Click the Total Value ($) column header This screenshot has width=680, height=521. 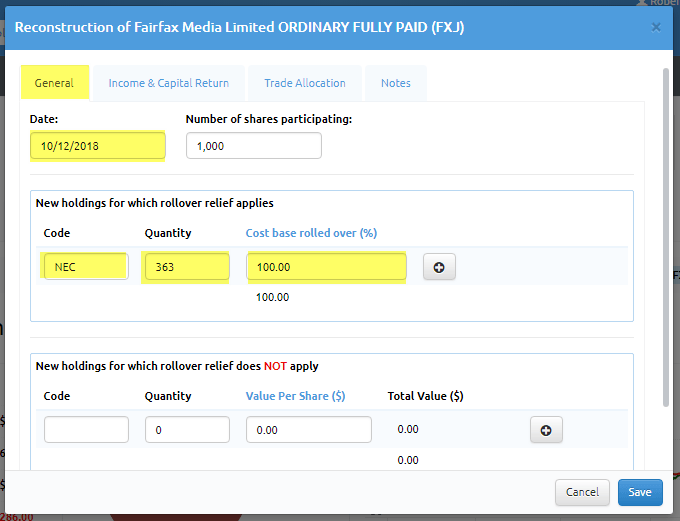[425, 396]
